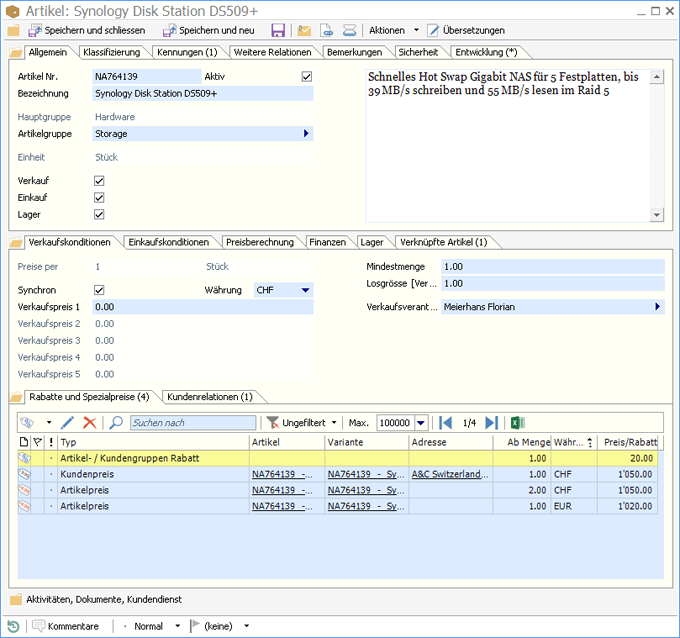Select the Artikel- / Kundengruppen Rabatt row
Image resolution: width=680 pixels, height=638 pixels.
[x=337, y=458]
